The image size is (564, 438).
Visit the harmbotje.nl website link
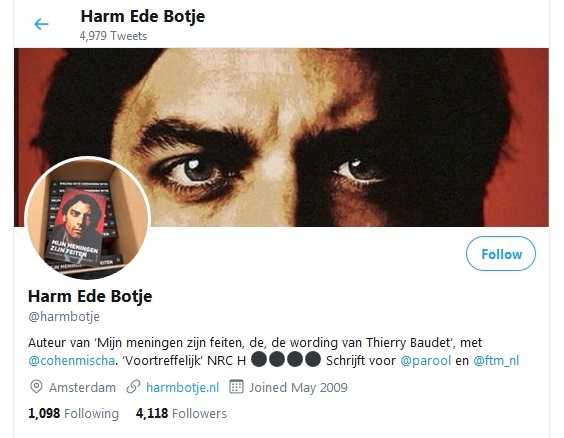[182, 387]
